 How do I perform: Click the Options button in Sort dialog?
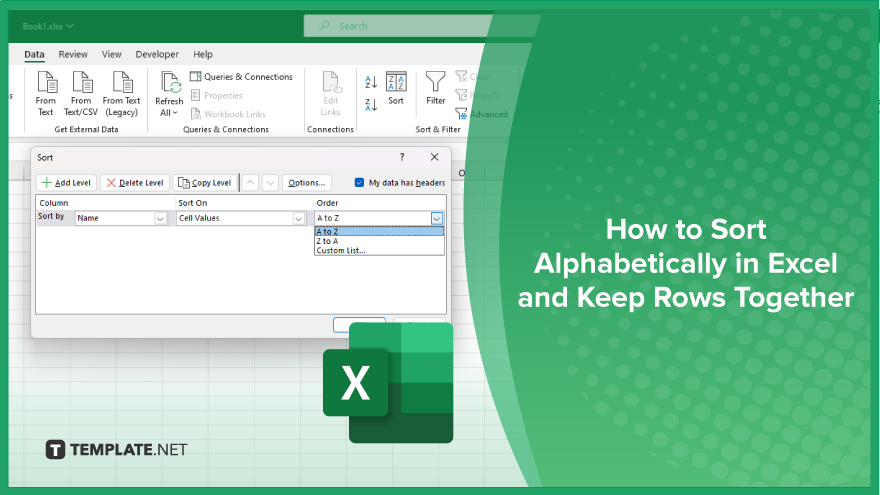click(306, 183)
